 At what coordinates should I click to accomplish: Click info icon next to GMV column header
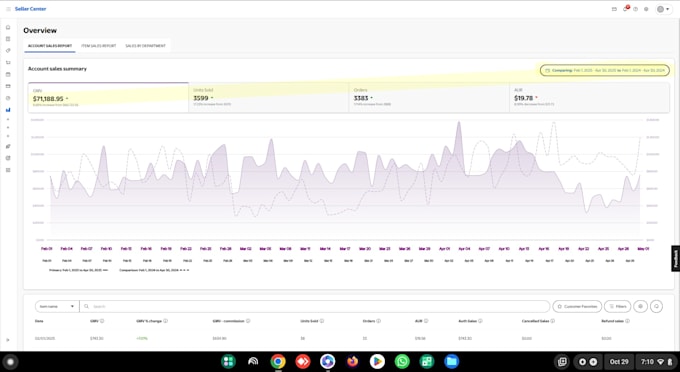pyautogui.click(x=102, y=321)
